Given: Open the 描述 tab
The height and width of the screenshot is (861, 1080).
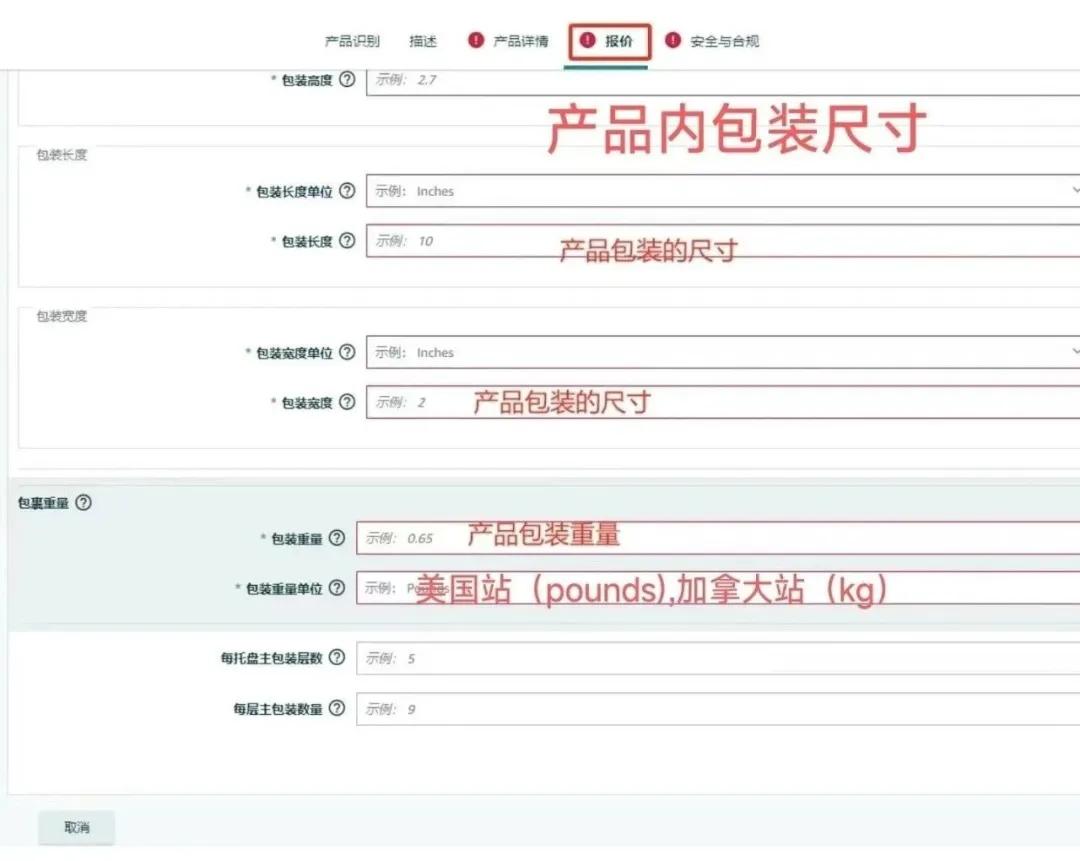Looking at the screenshot, I should pyautogui.click(x=423, y=41).
